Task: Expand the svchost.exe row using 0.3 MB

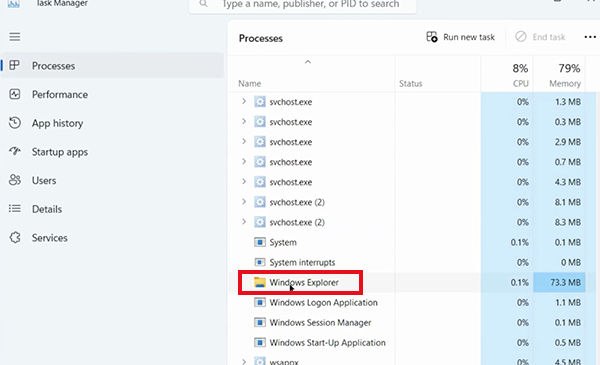Action: pos(244,121)
